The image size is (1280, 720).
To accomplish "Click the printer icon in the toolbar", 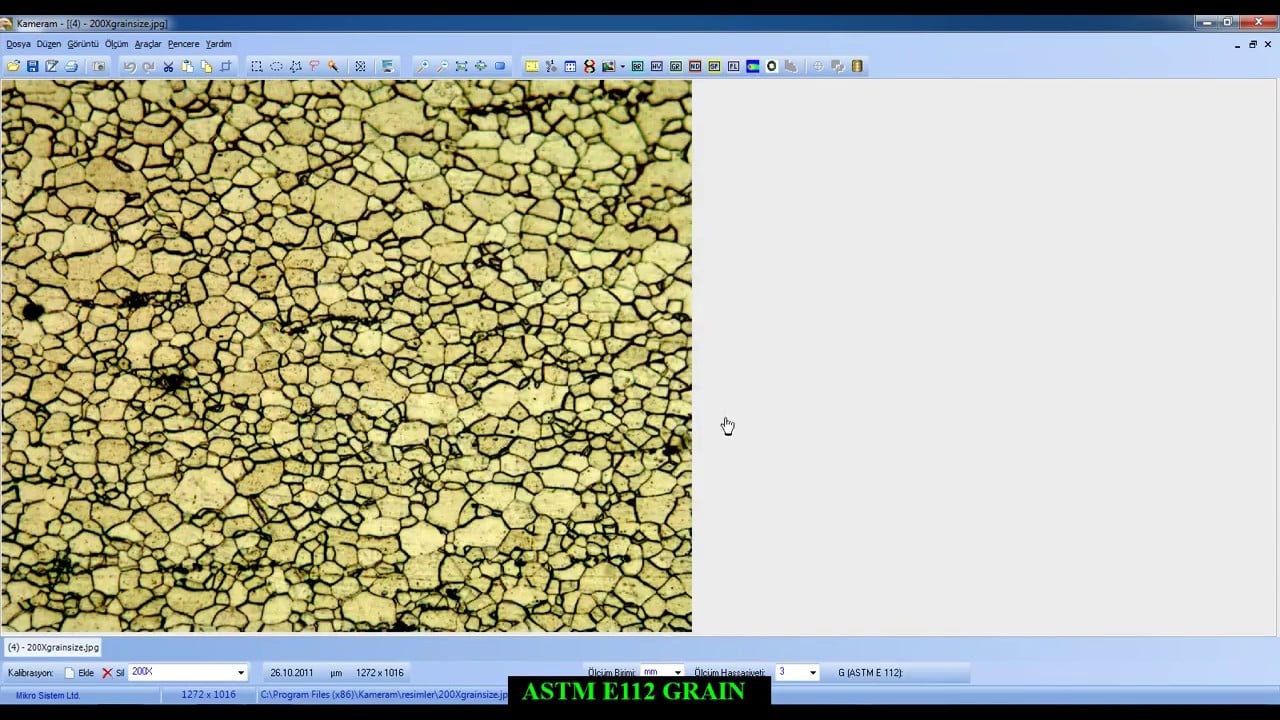I will pos(71,66).
